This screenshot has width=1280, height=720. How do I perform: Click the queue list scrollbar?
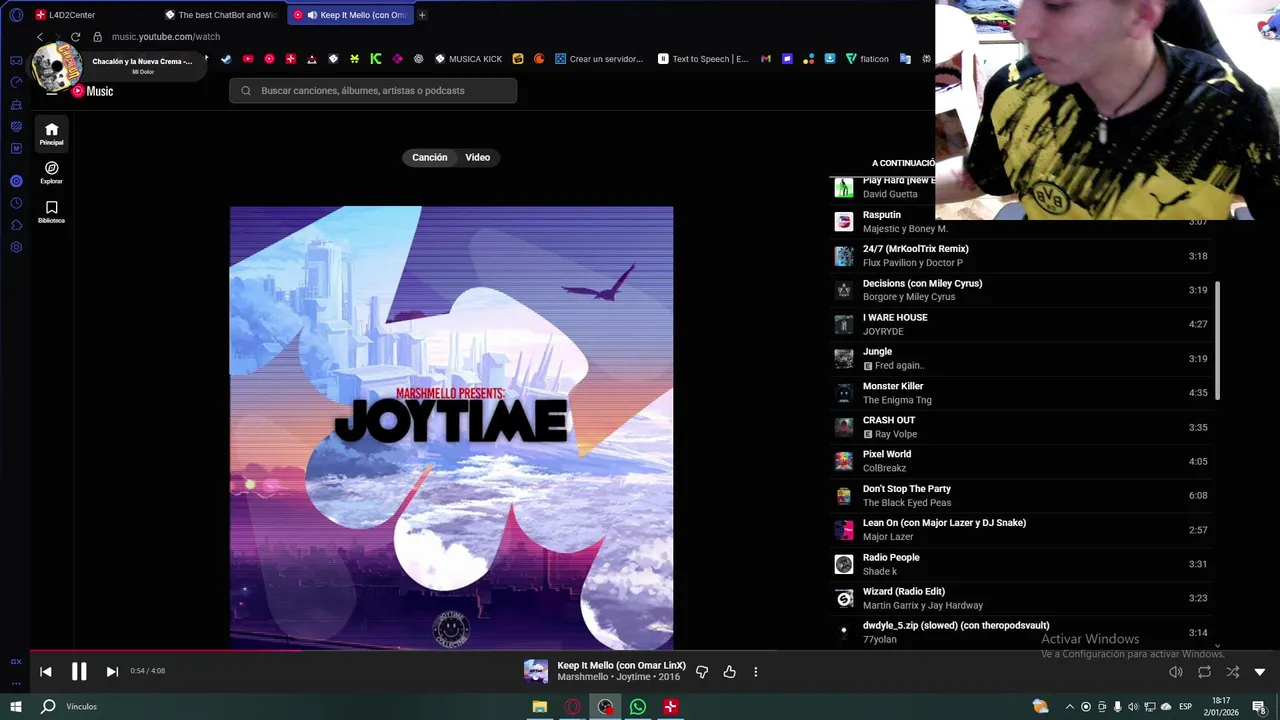1217,340
